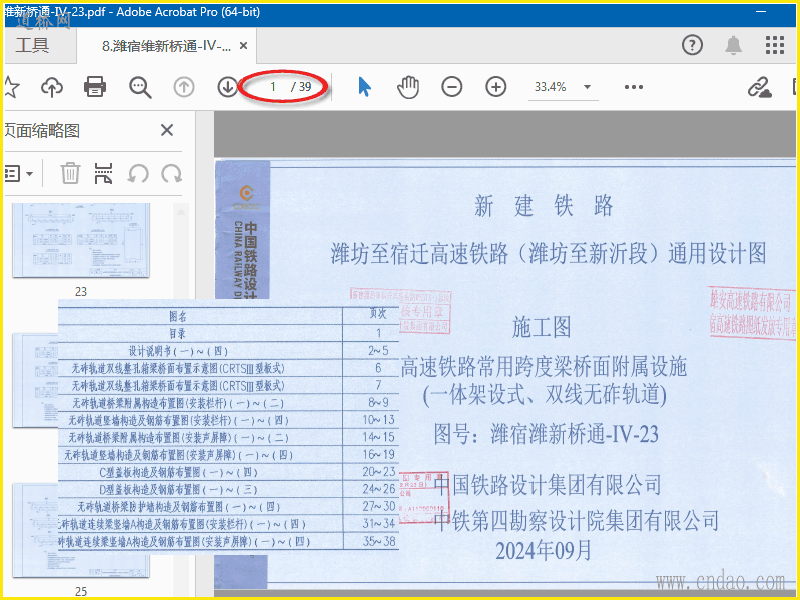The height and width of the screenshot is (600, 800).
Task: Open the apps grid icon
Action: 774,45
